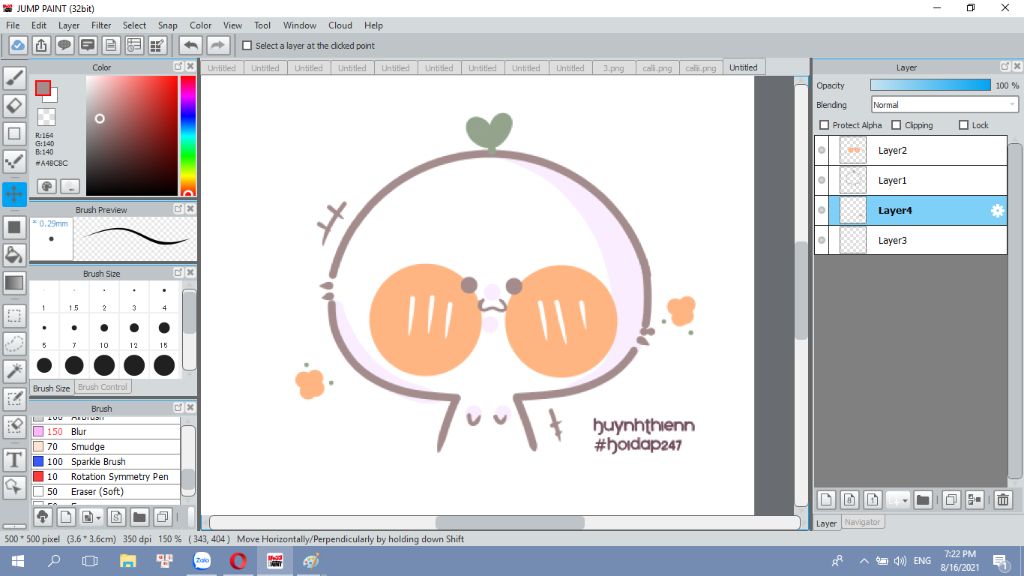Click Delete Layer trash icon
1024x576 pixels.
click(x=1003, y=500)
